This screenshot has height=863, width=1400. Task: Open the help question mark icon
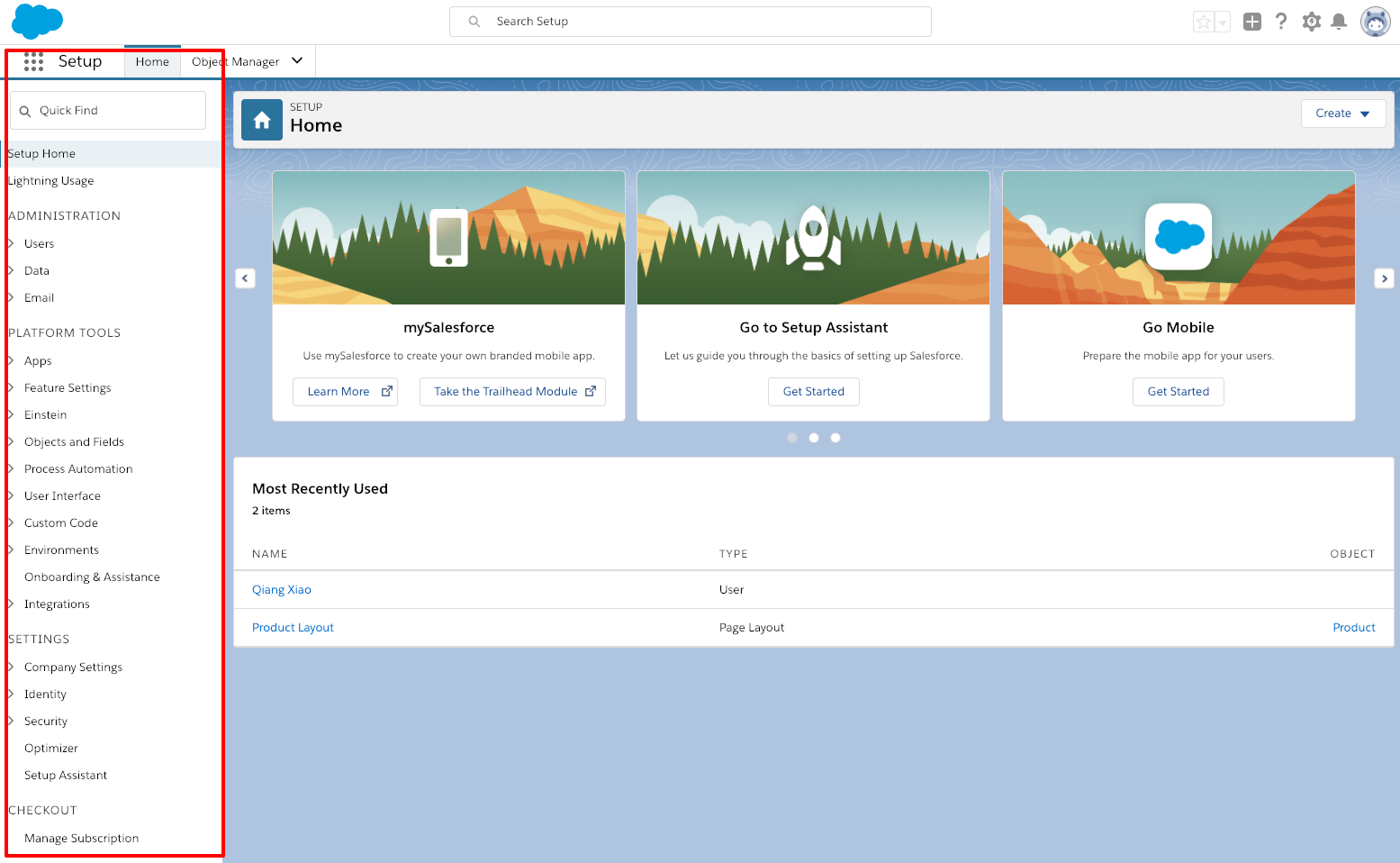click(x=1281, y=22)
